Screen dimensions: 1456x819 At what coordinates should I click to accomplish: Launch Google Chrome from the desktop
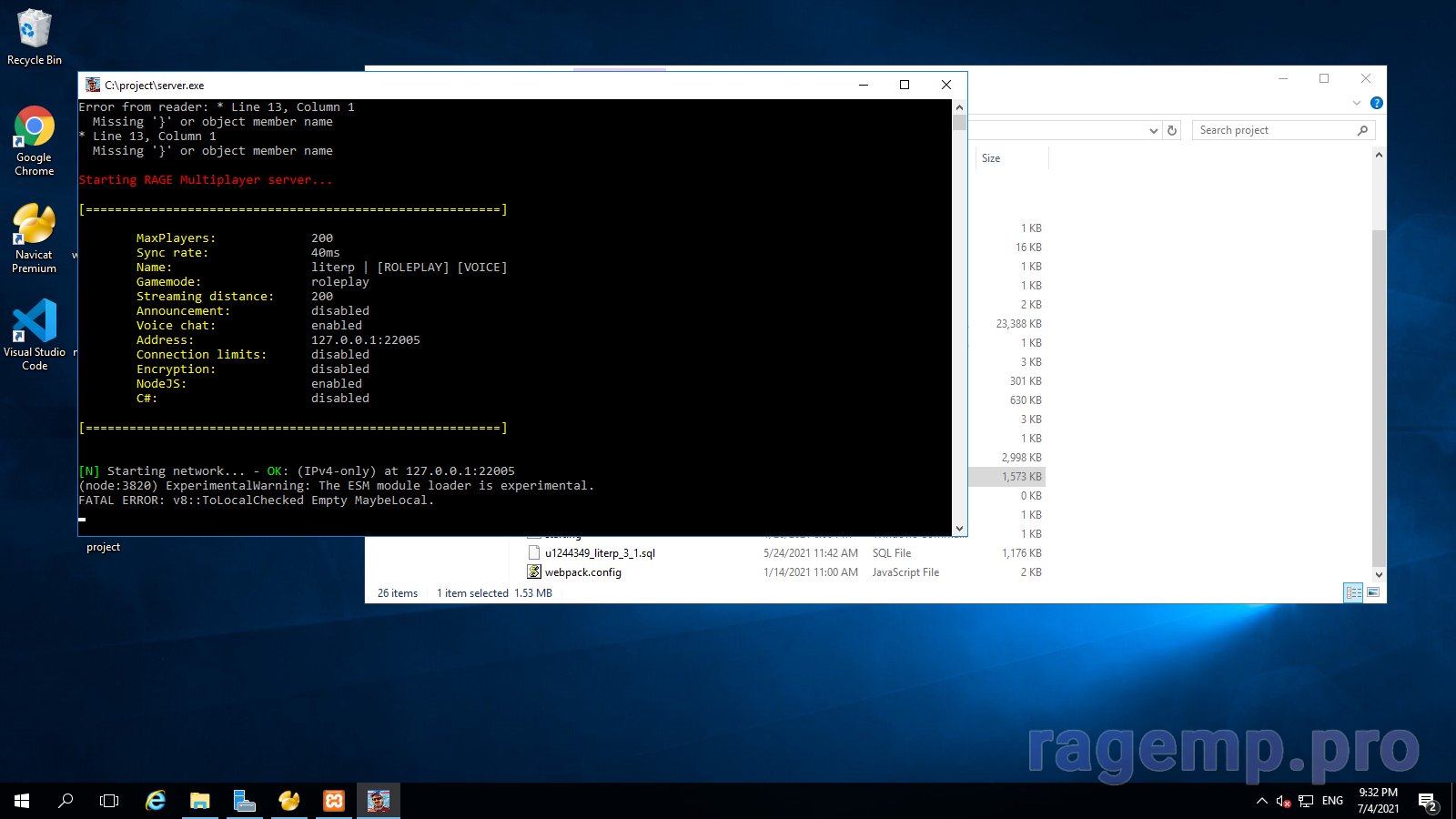point(35,141)
